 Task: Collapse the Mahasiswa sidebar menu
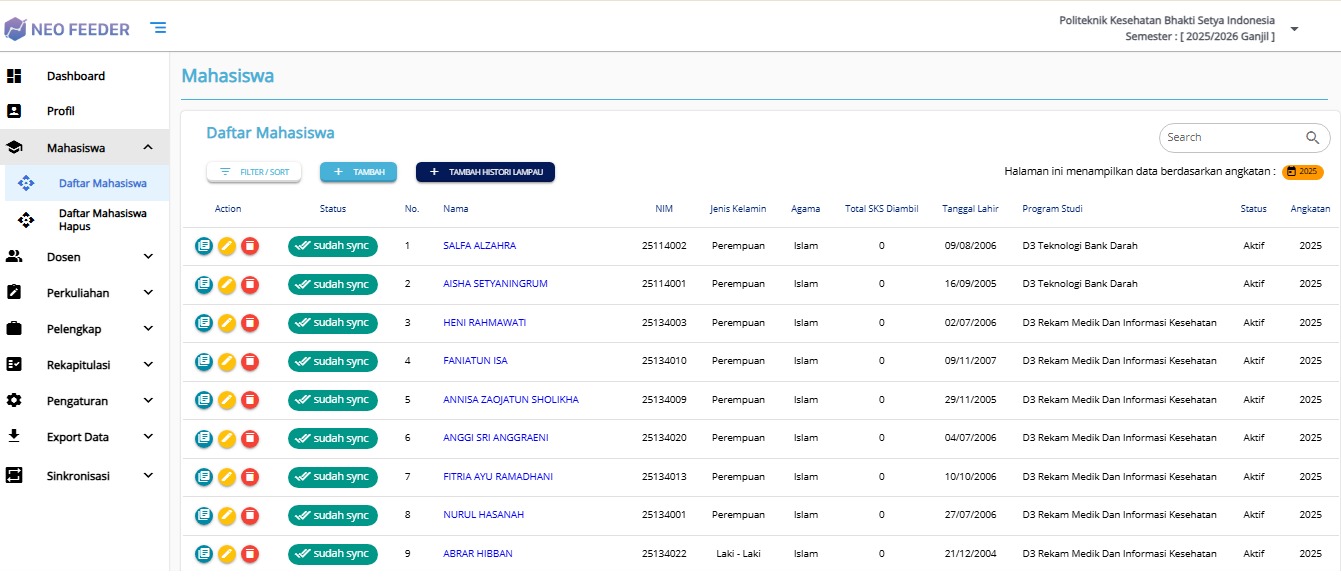coord(148,148)
